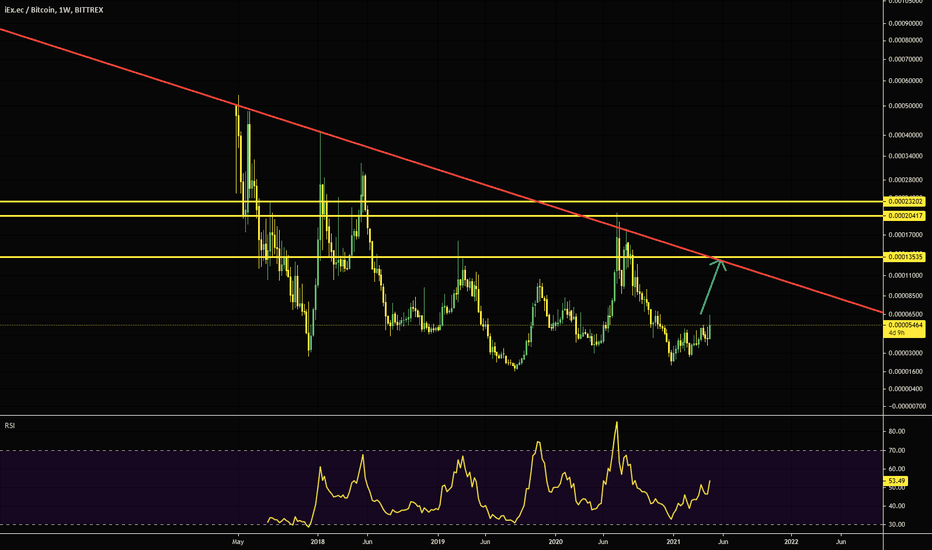Screen dimensions: 932x550
Task: Select the horizontal line at 0.00013535
Action: pyautogui.click(x=442, y=257)
